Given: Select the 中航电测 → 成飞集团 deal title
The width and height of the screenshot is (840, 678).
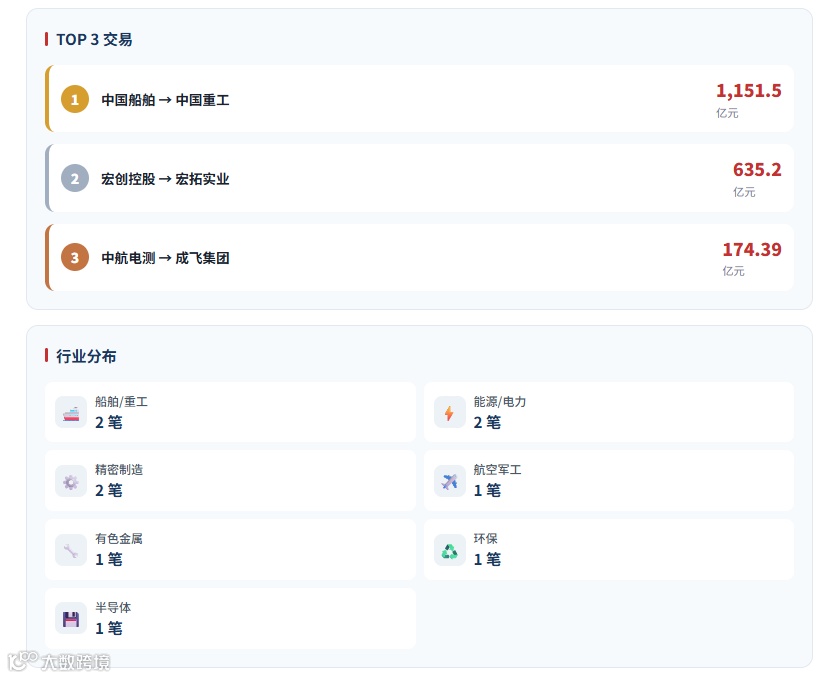Looking at the screenshot, I should 166,258.
